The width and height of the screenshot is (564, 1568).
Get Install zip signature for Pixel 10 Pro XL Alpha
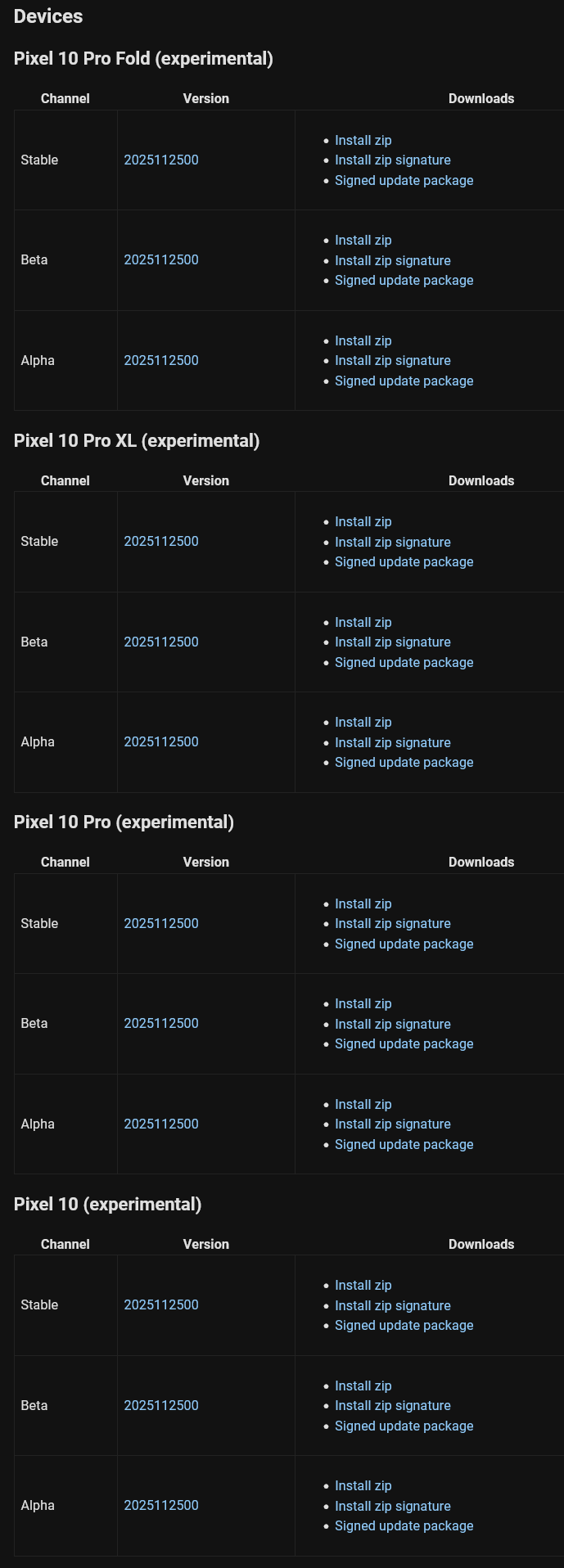(x=392, y=742)
